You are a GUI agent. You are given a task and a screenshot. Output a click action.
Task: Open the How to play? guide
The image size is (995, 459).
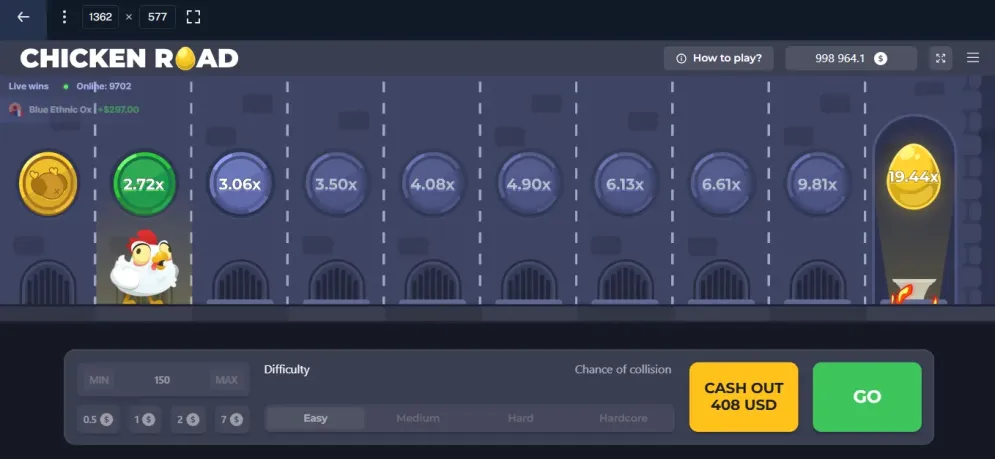(719, 58)
